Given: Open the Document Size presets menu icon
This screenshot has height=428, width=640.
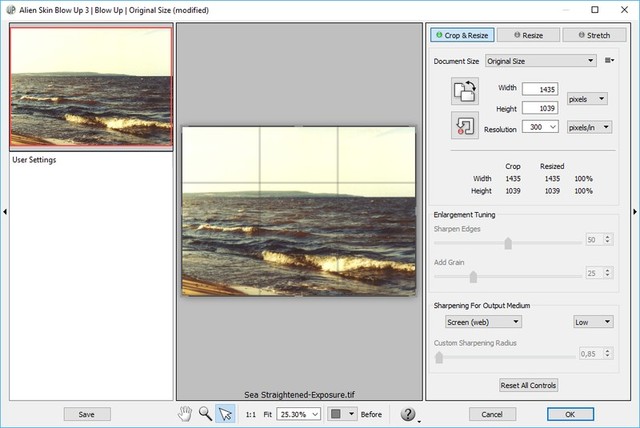Looking at the screenshot, I should click(x=610, y=61).
